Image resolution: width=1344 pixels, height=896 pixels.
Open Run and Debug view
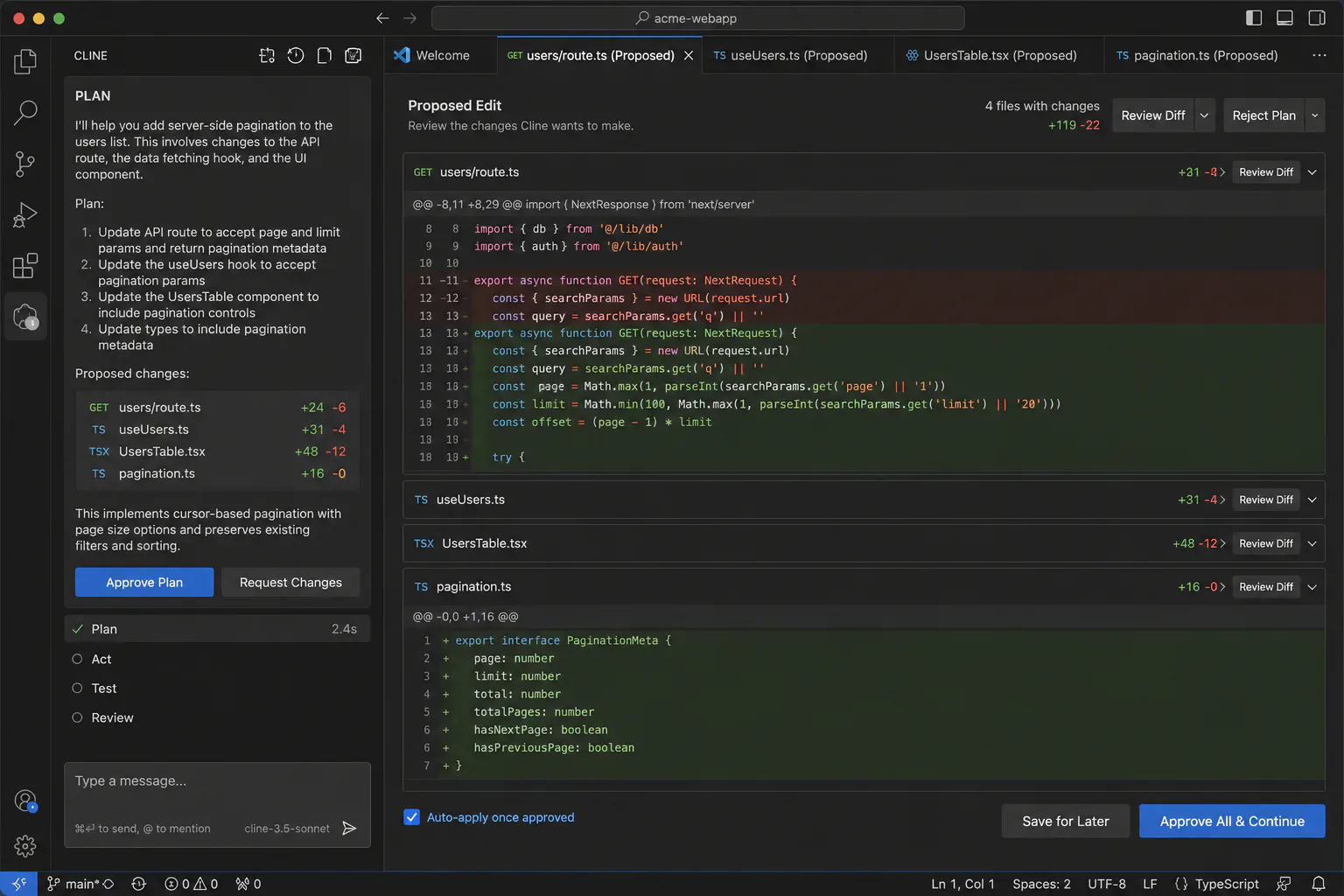point(25,214)
